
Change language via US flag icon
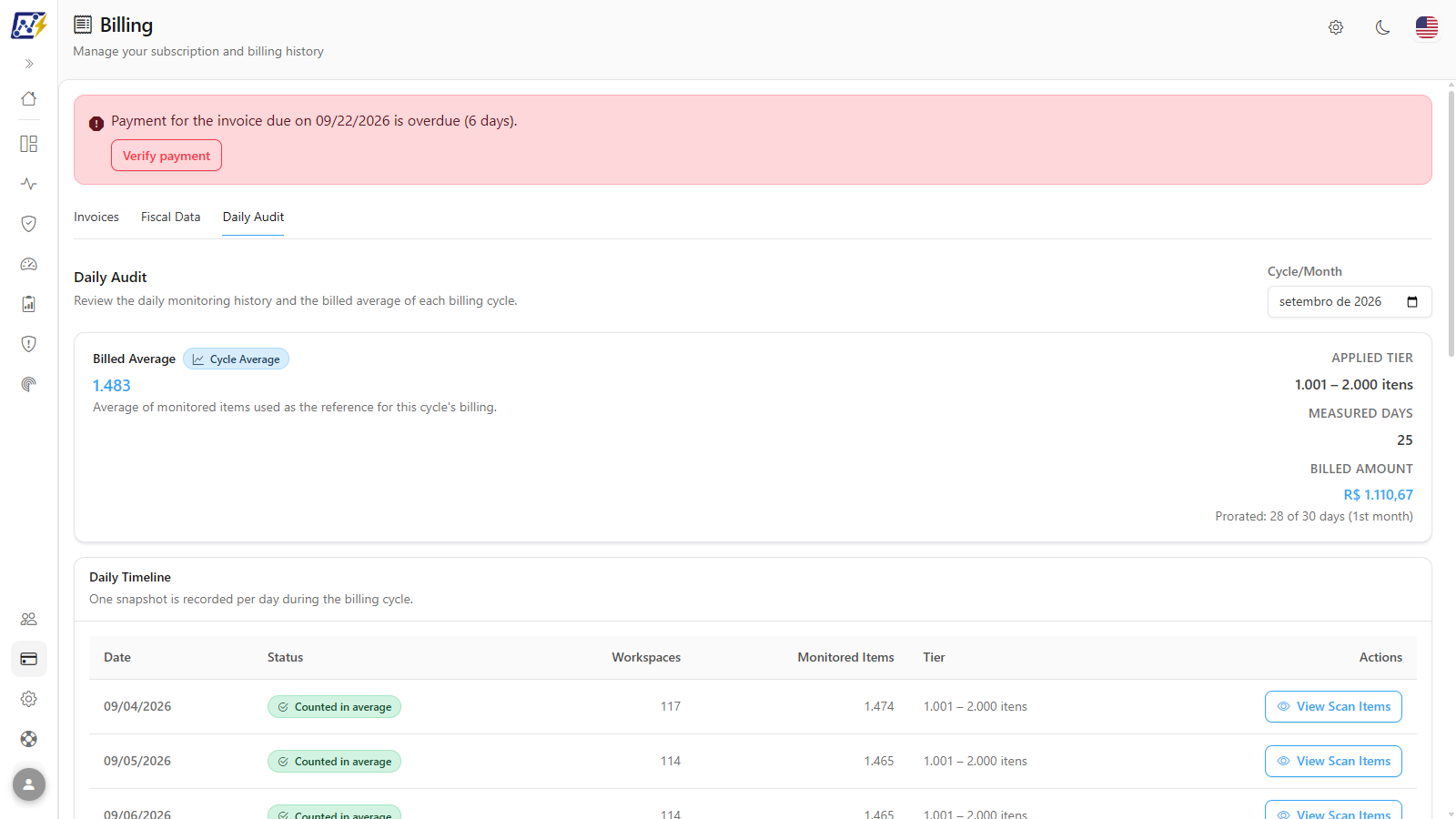(x=1427, y=27)
